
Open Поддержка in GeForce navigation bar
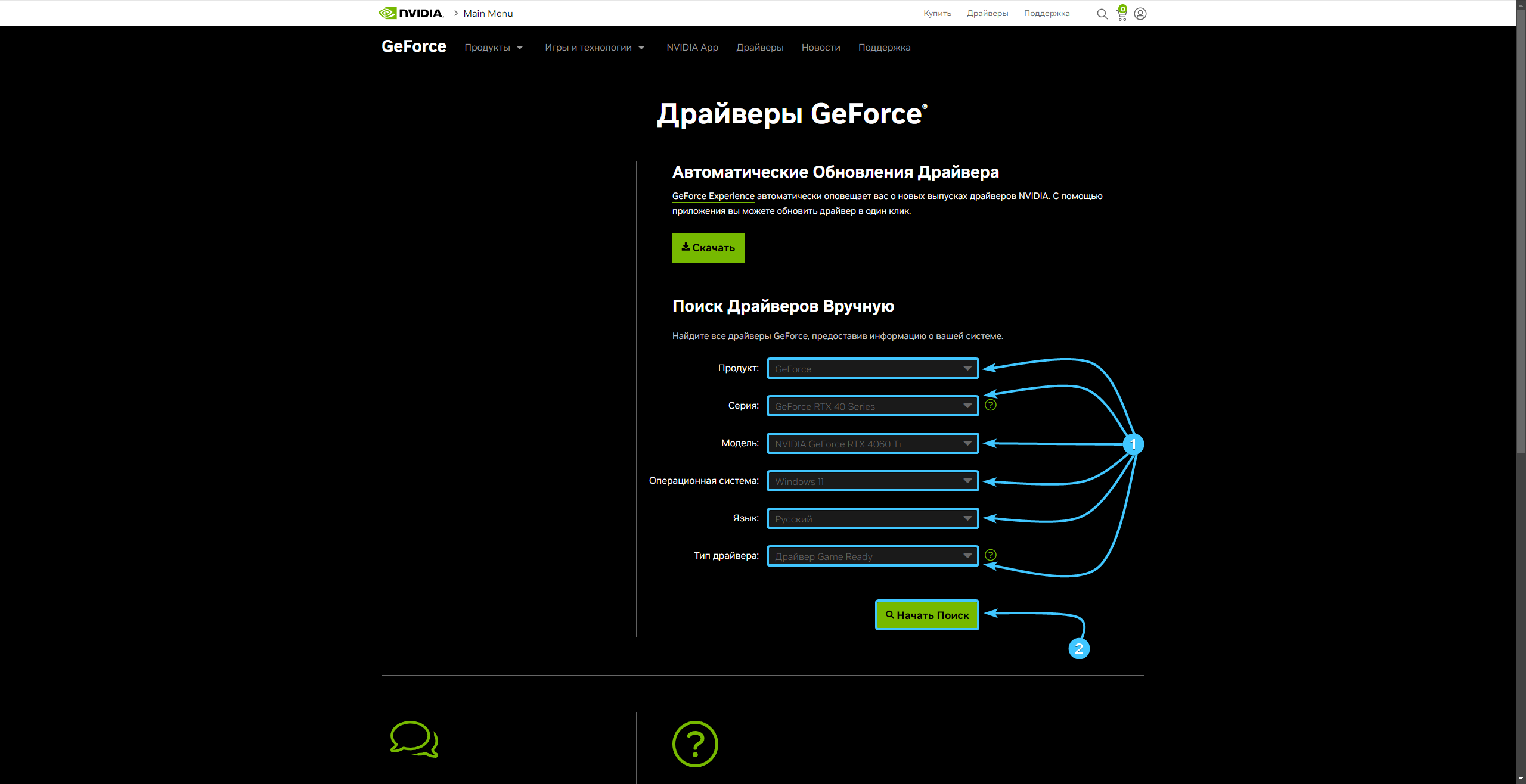click(884, 48)
